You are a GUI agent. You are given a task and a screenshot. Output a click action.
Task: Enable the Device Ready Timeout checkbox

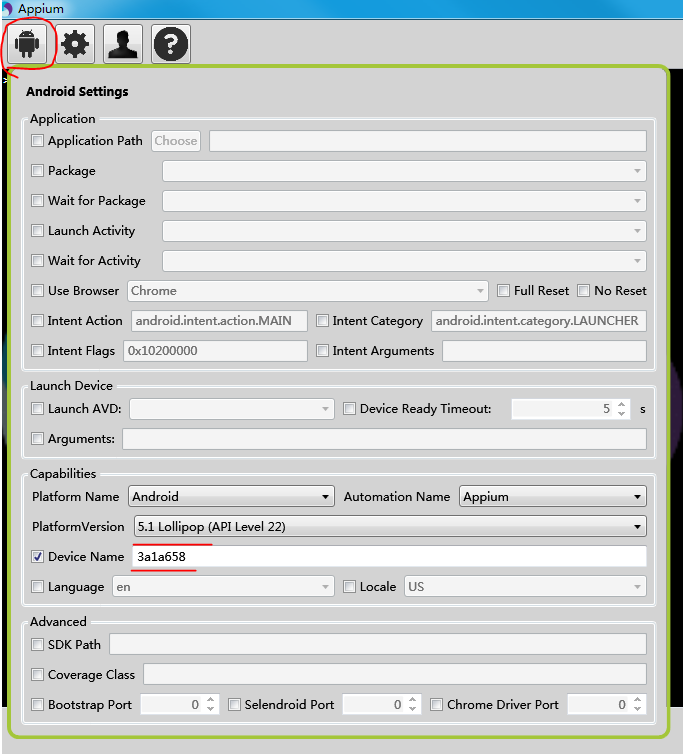point(349,409)
